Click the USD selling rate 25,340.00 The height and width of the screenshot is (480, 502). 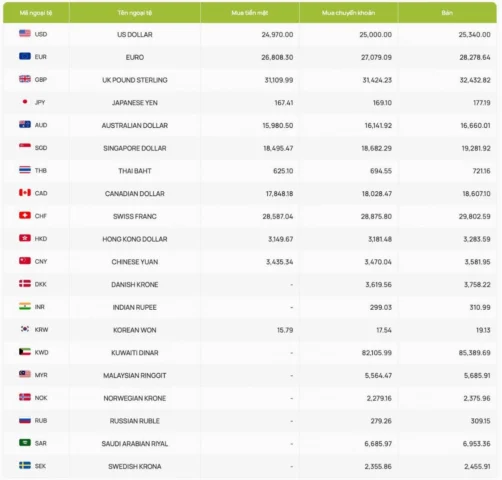pos(474,34)
